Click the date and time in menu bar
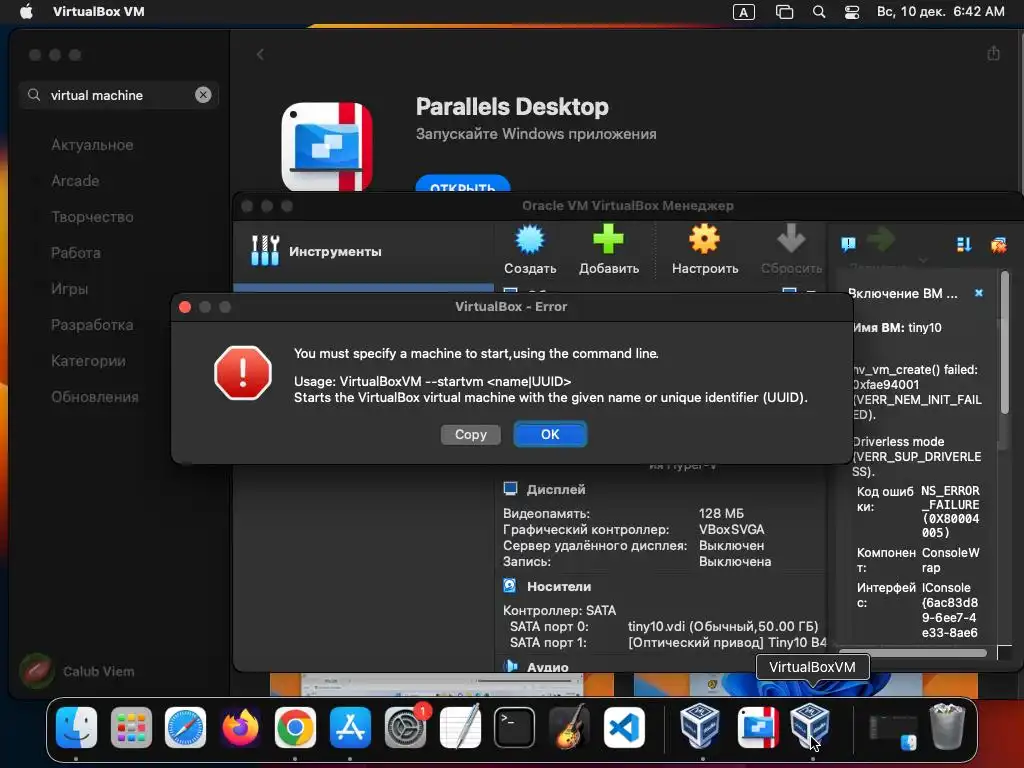 940,12
